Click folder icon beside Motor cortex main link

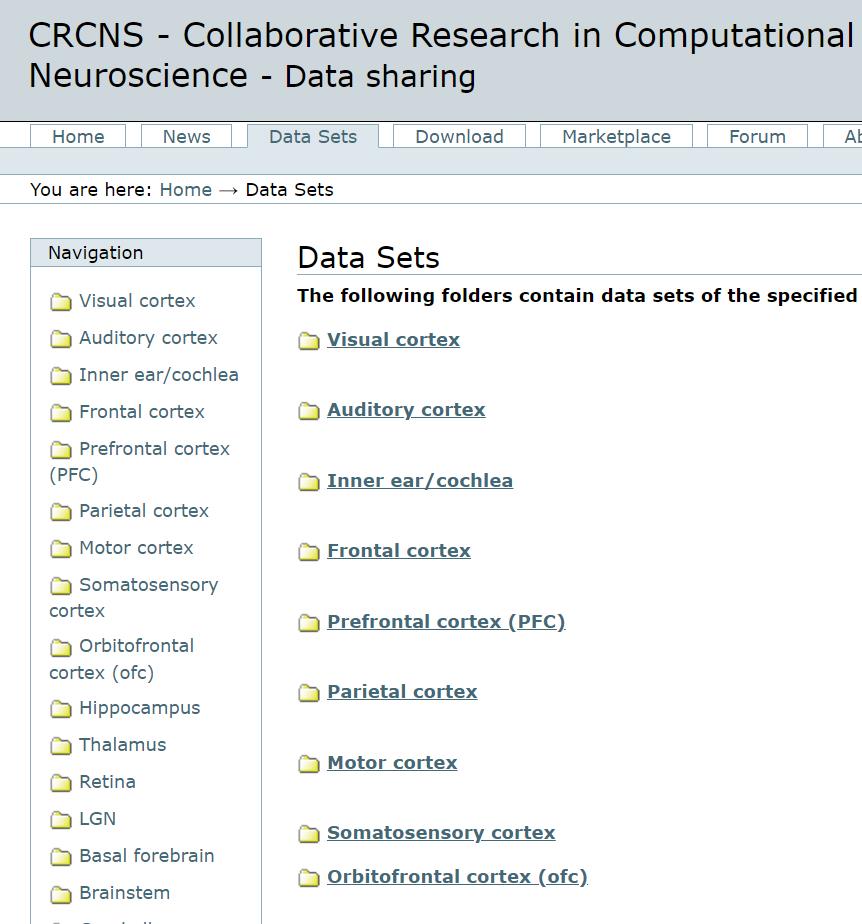point(309,764)
